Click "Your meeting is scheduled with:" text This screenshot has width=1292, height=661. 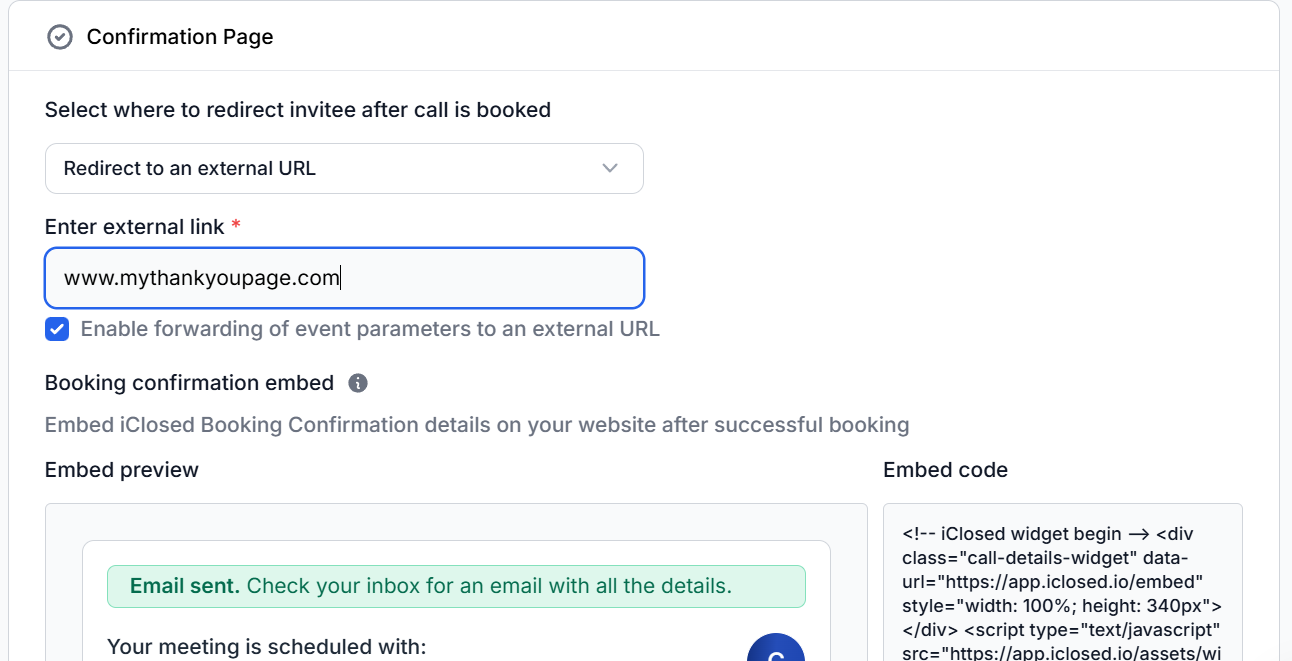click(266, 647)
